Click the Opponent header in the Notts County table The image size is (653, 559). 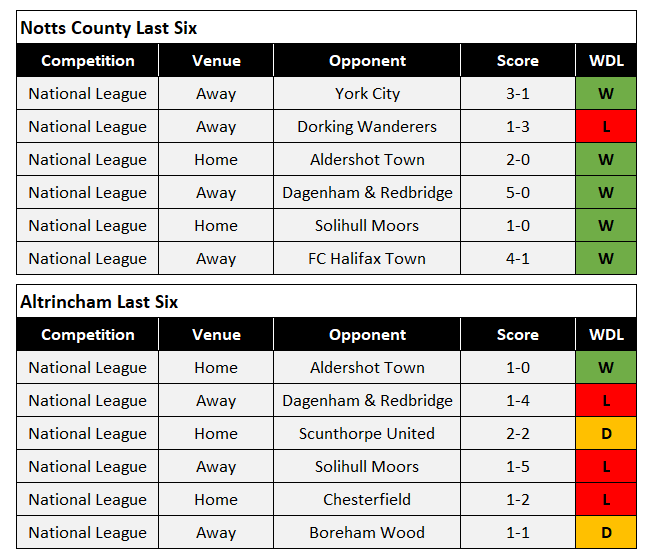[x=367, y=61]
